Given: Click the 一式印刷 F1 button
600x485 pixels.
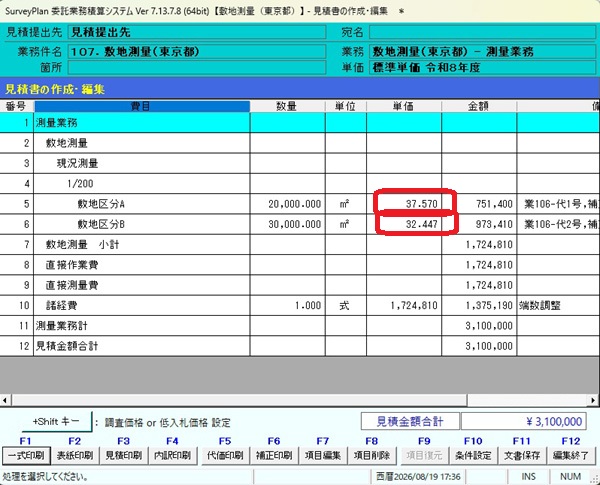Looking at the screenshot, I should (x=26, y=456).
